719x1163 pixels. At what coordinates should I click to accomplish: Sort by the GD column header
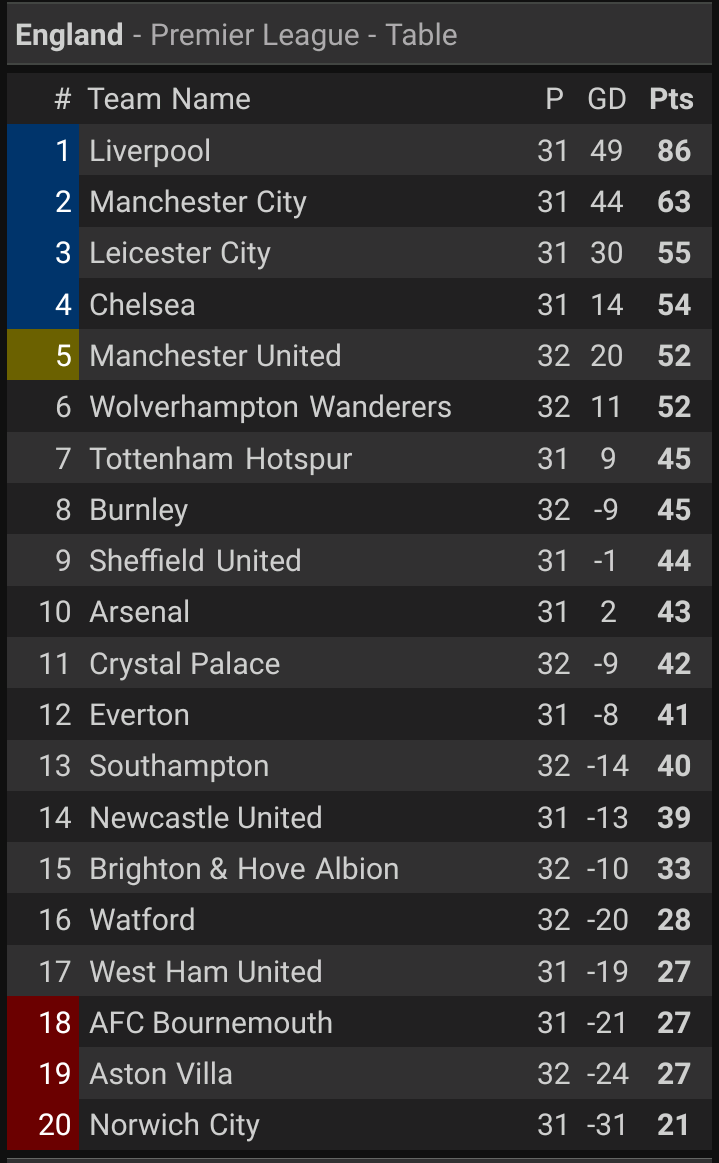pos(606,99)
